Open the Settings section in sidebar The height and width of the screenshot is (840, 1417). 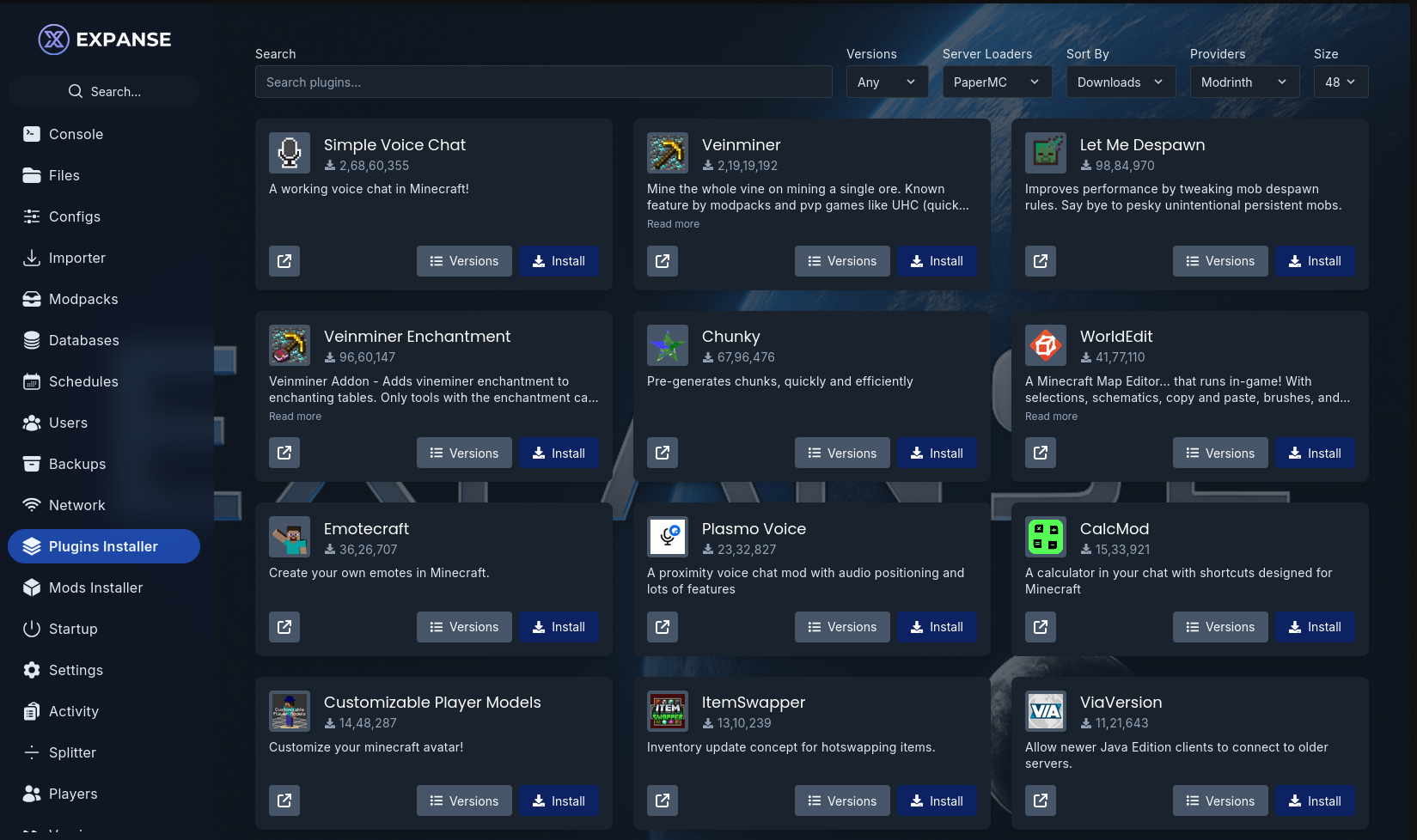[76, 670]
